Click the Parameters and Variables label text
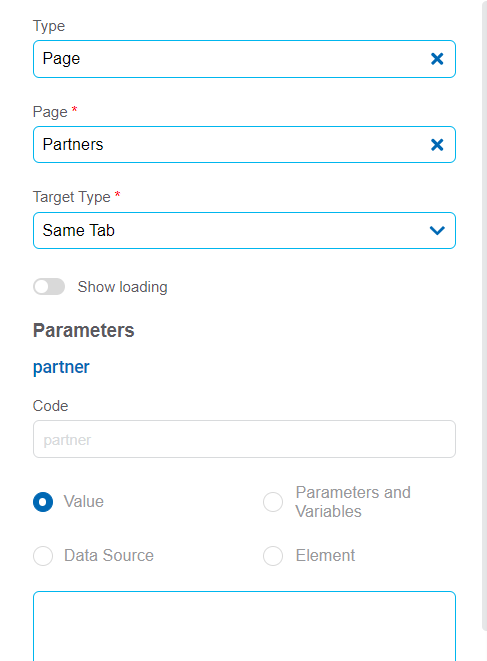Screen dimensions: 487x661 pyautogui.click(x=353, y=502)
